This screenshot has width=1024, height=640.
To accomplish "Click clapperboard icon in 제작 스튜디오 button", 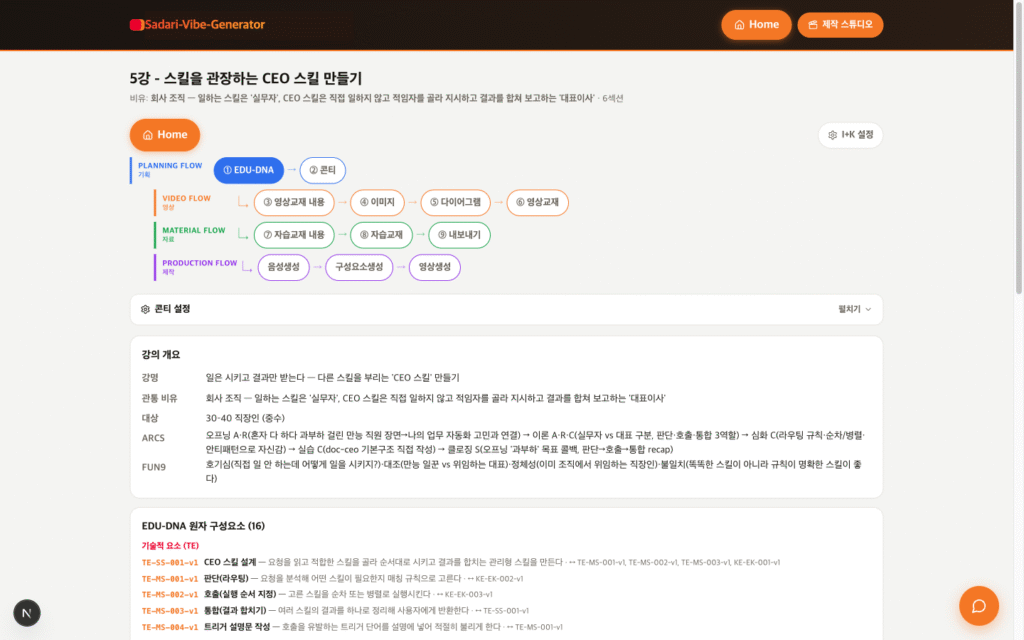I will [x=812, y=25].
